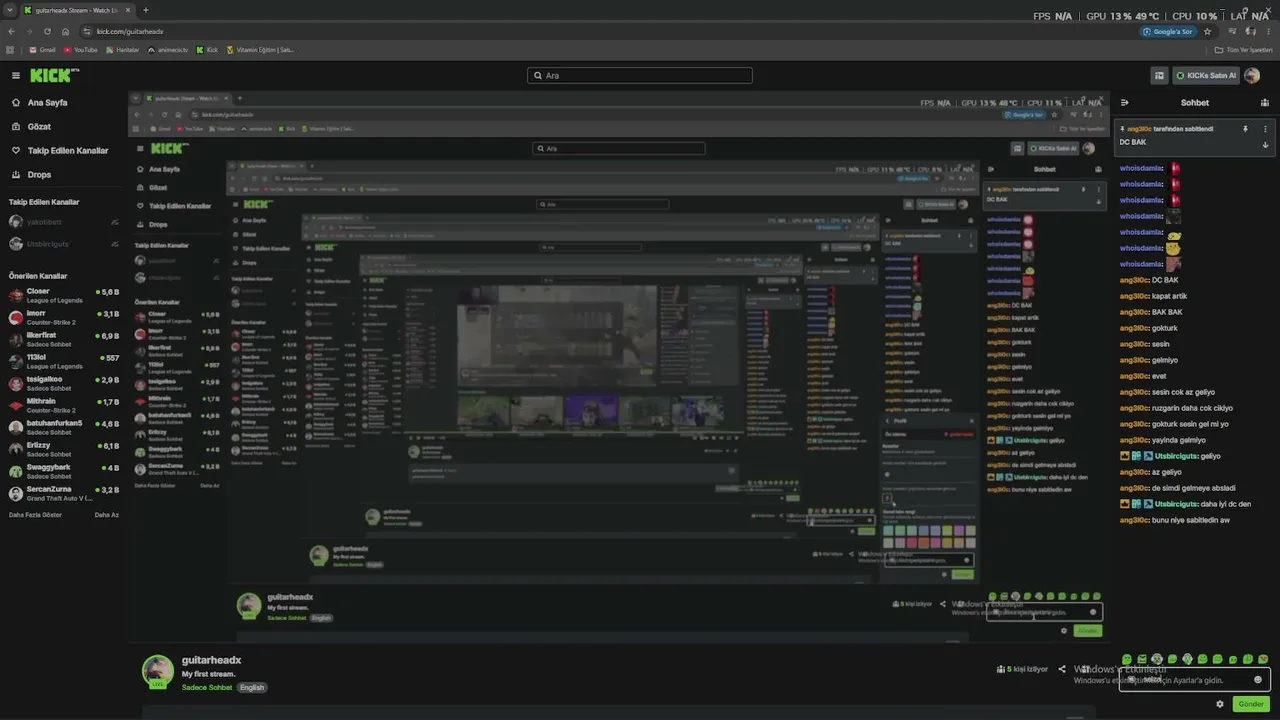The image size is (1280, 720).
Task: Click the English language tag
Action: [x=252, y=687]
